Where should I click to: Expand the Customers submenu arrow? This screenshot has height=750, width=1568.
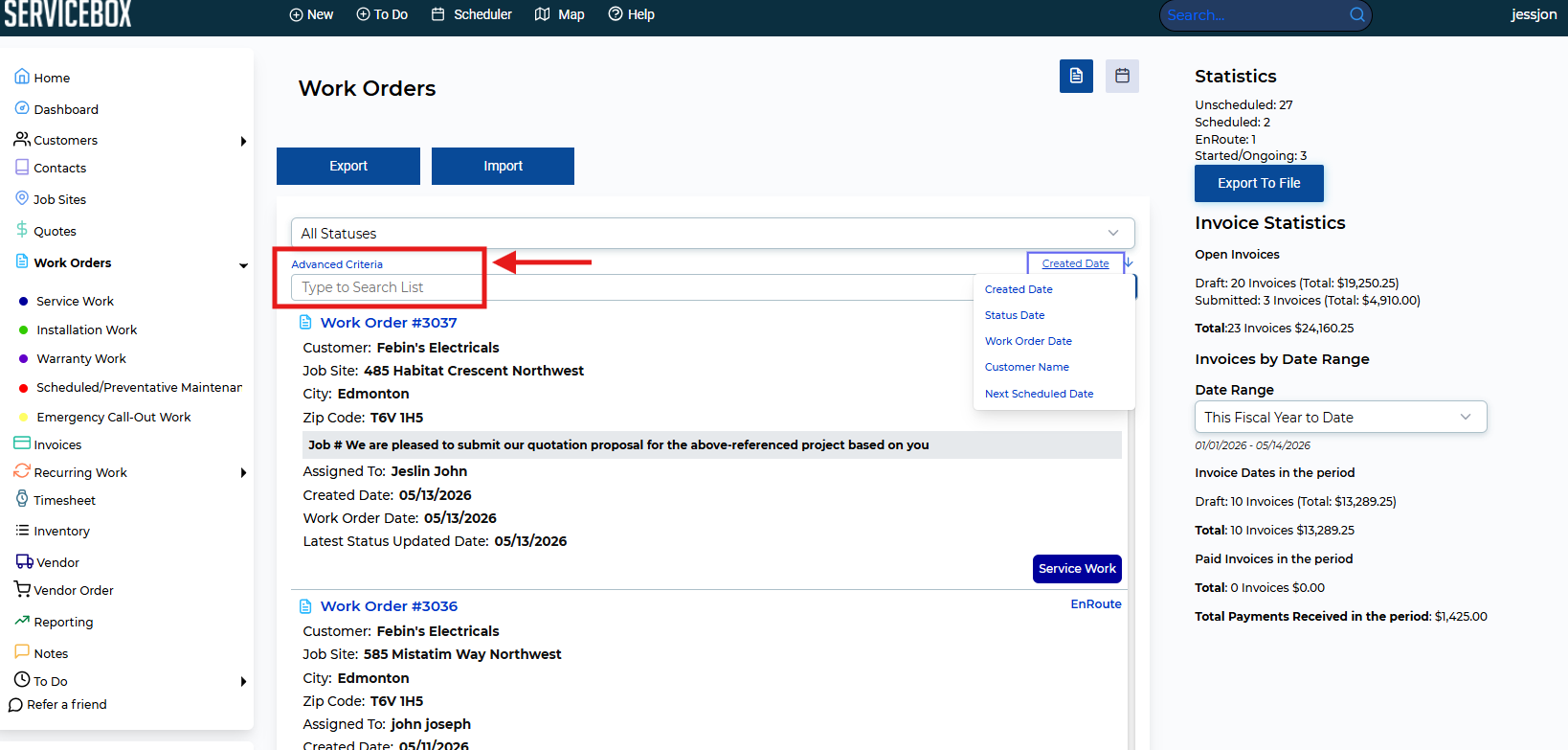tap(243, 141)
